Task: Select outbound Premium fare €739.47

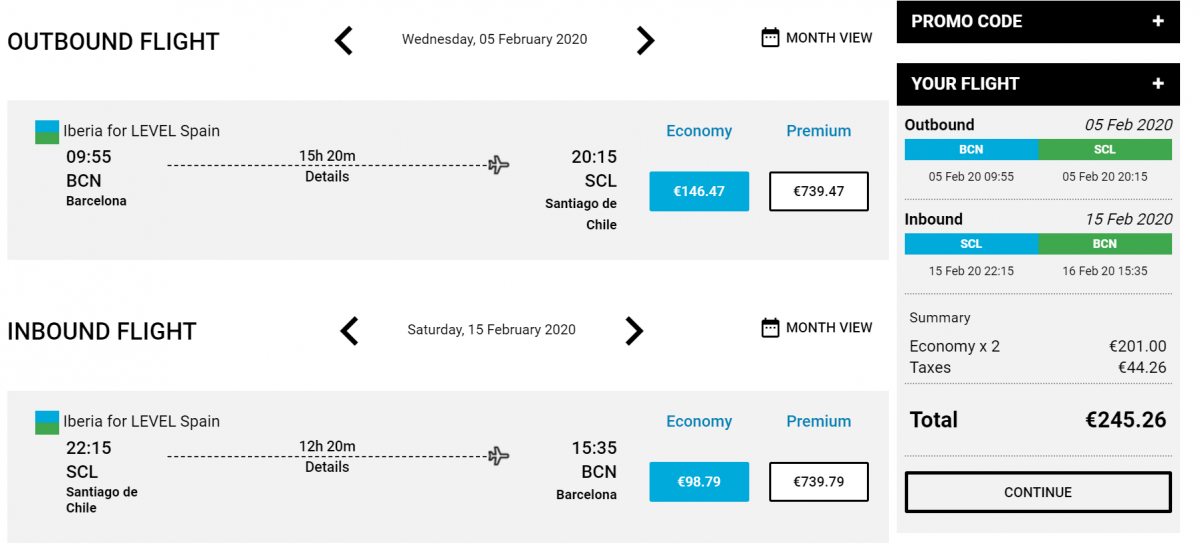Action: pos(818,191)
